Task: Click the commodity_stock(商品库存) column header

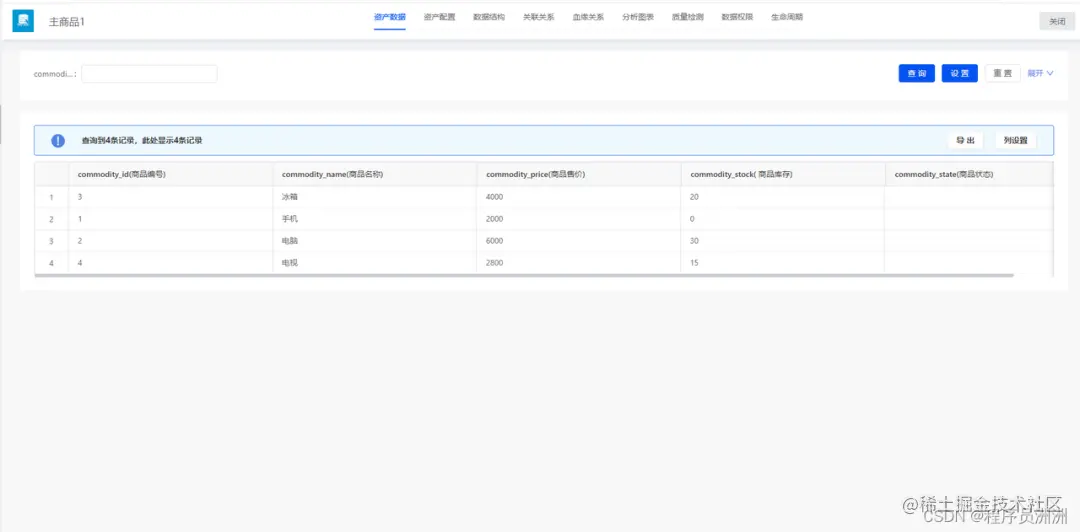Action: pos(783,174)
